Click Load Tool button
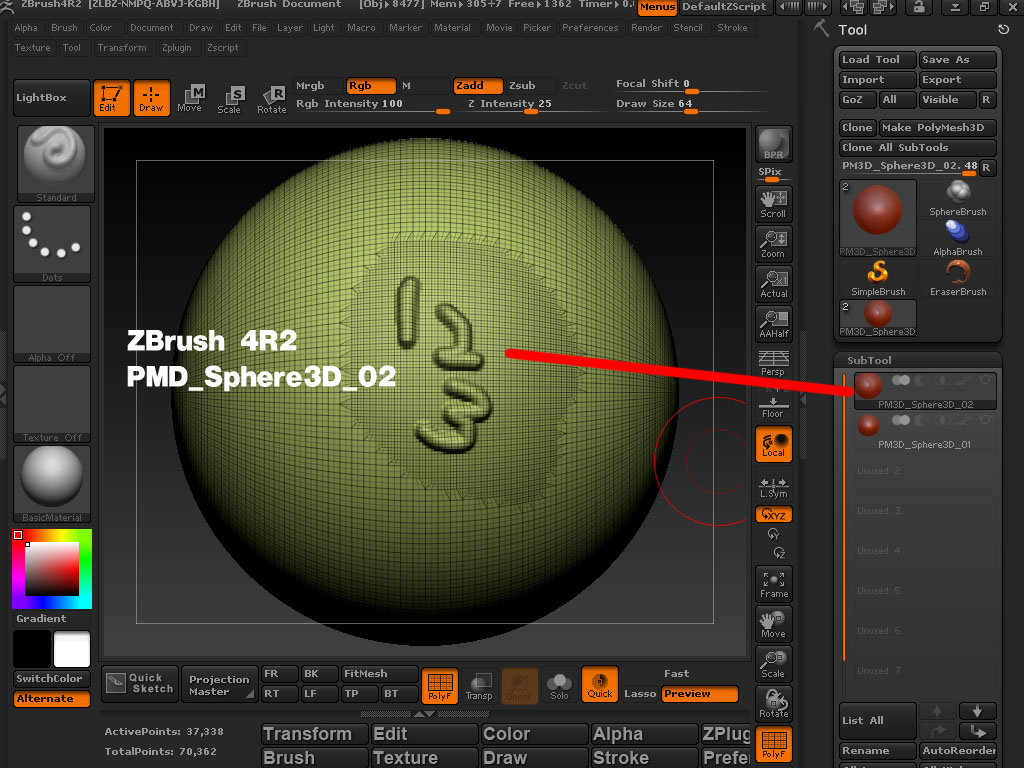 pos(877,59)
